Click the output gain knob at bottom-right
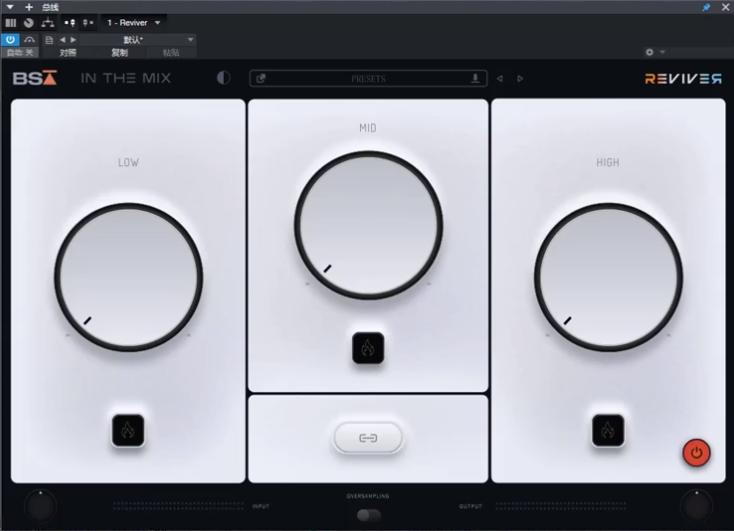The height and width of the screenshot is (531, 734). click(x=697, y=506)
